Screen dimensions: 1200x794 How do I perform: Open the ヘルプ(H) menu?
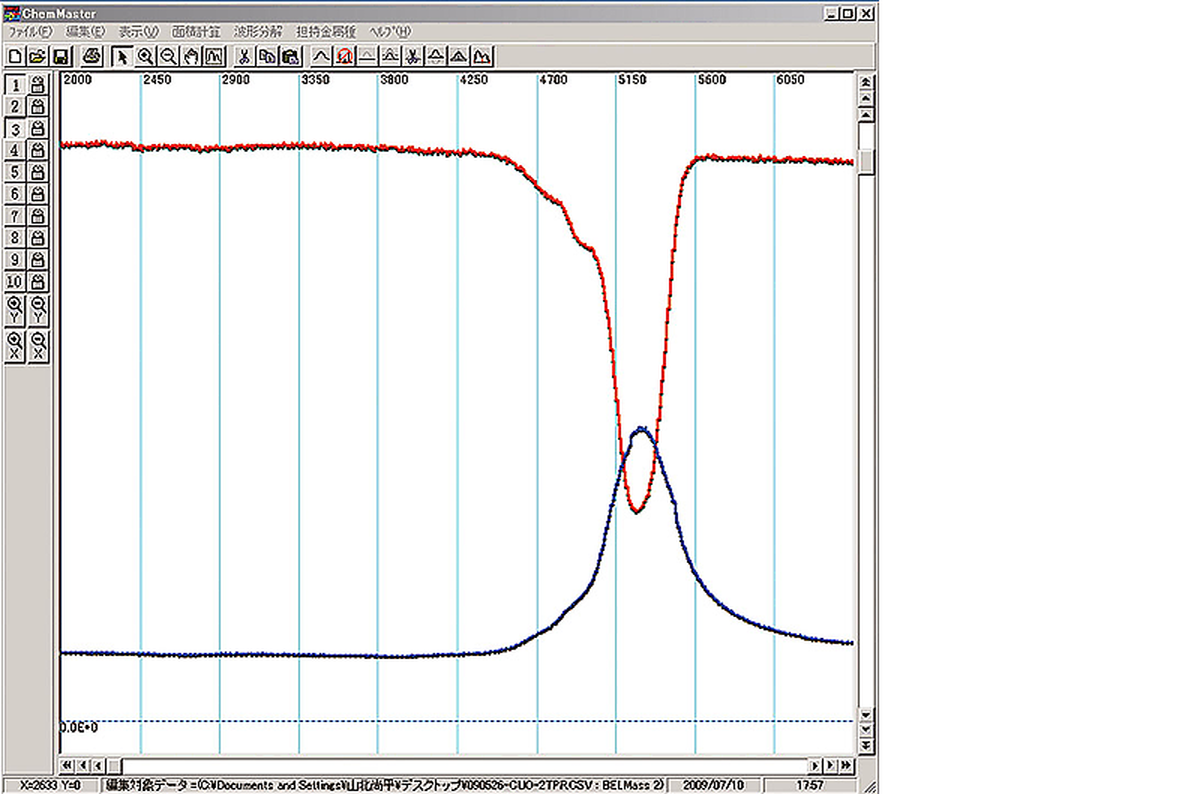point(391,33)
